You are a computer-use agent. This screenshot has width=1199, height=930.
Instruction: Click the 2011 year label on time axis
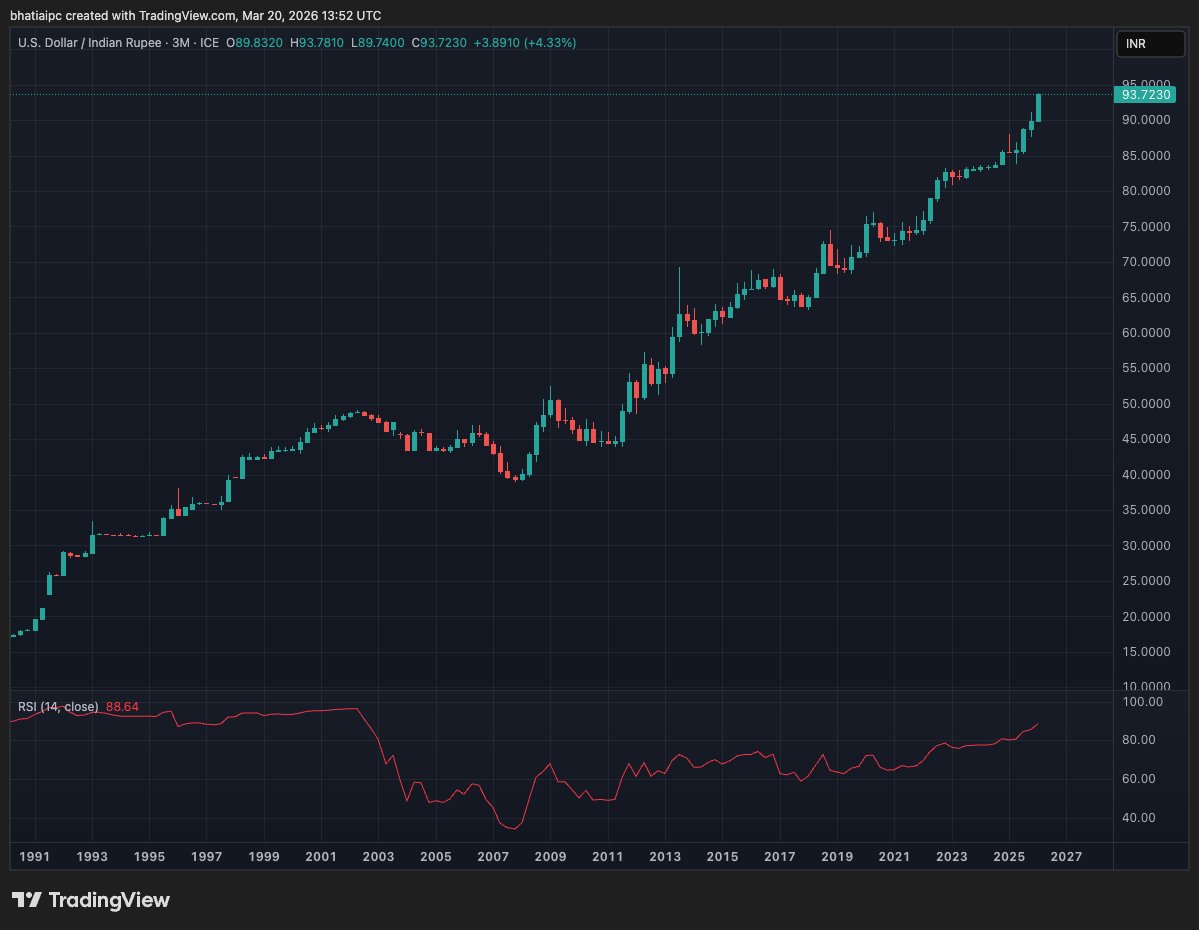(x=608, y=857)
